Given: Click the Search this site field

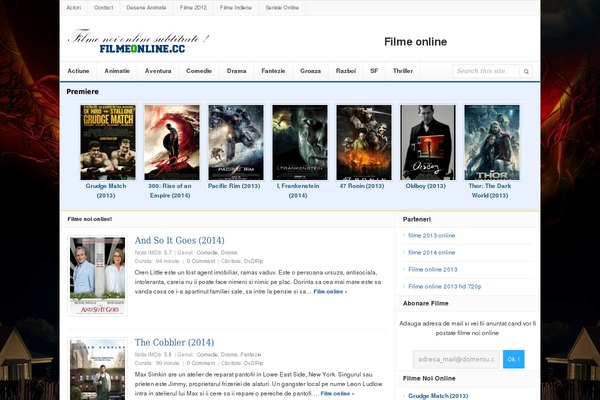Looking at the screenshot, I should tap(486, 71).
